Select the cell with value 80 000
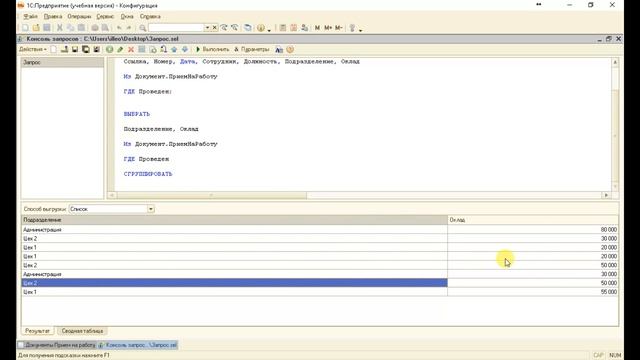640x360 pixels. 533,230
